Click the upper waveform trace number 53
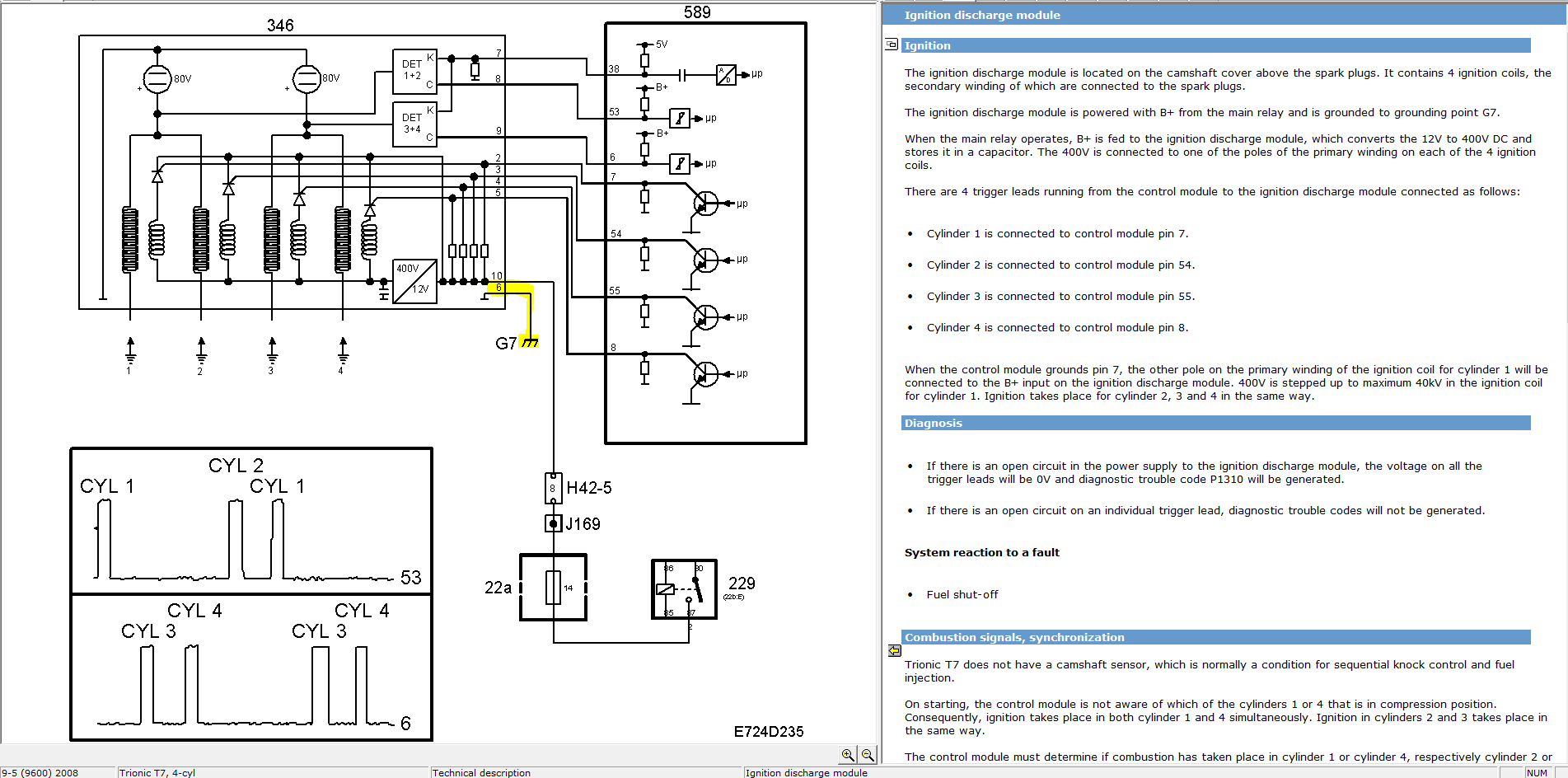This screenshot has width=1568, height=778. point(411,578)
